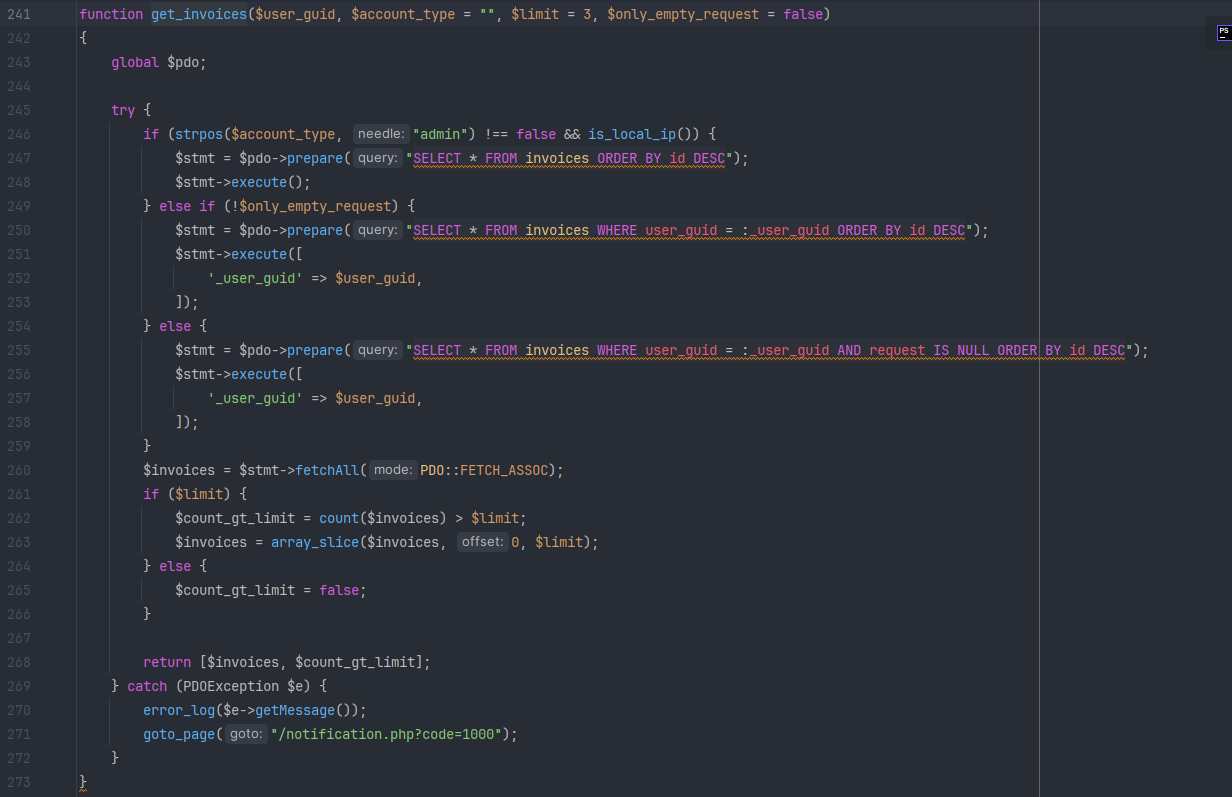The image size is (1232, 797).
Task: Click the get_invoices function name
Action: [x=199, y=14]
